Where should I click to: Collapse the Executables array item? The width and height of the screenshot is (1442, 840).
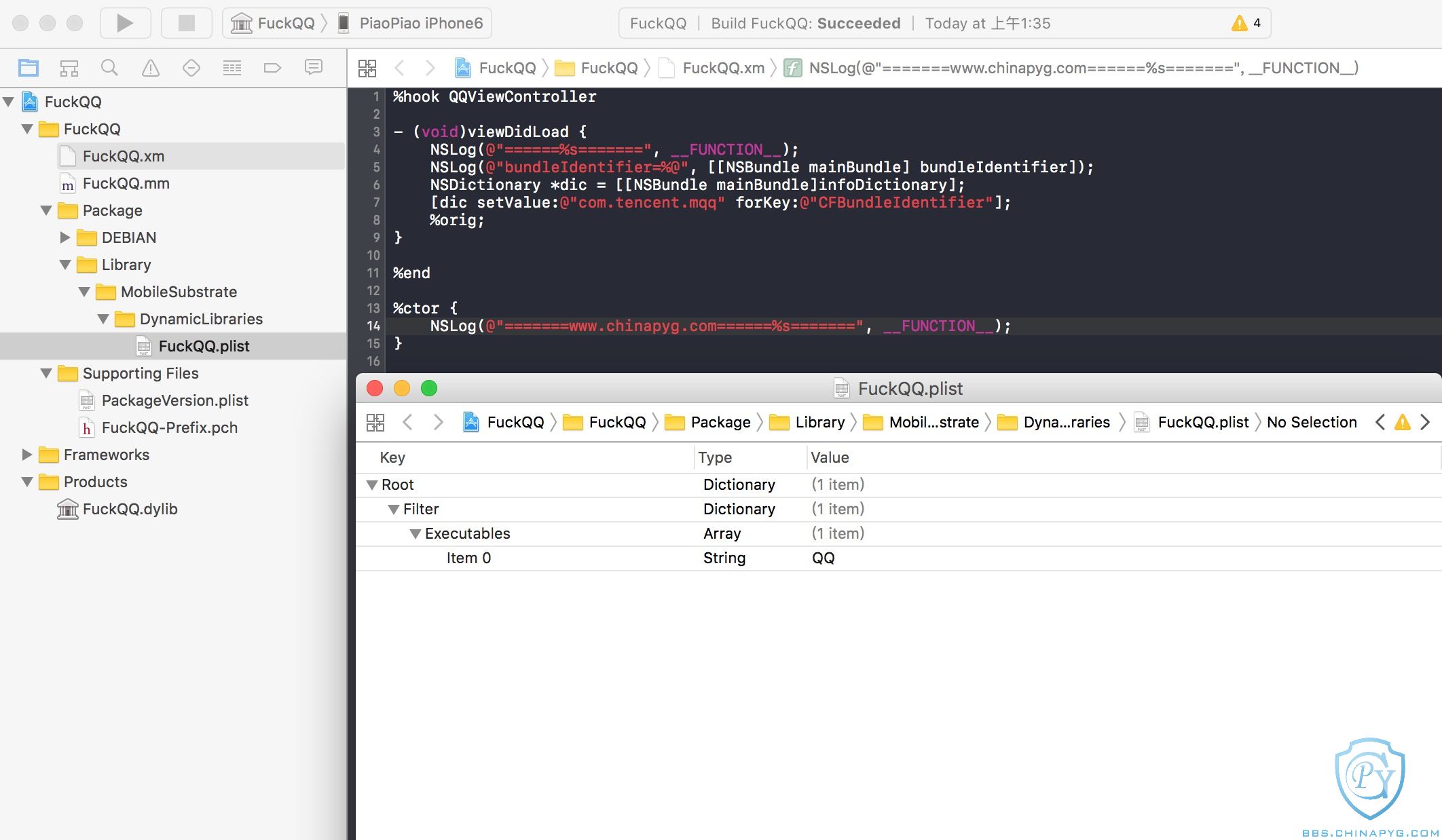coord(414,533)
